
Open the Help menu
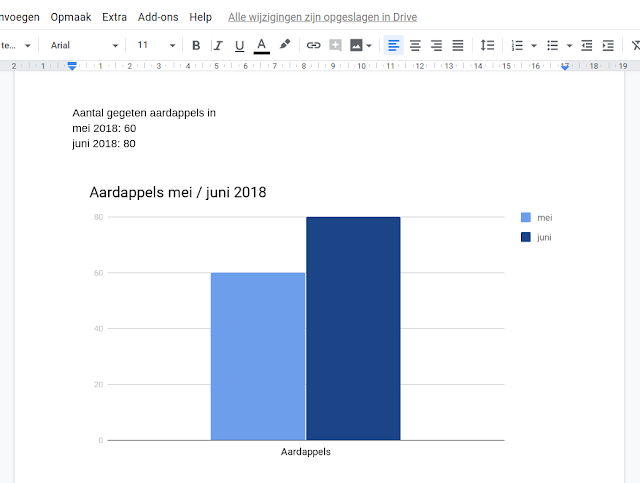click(x=200, y=17)
